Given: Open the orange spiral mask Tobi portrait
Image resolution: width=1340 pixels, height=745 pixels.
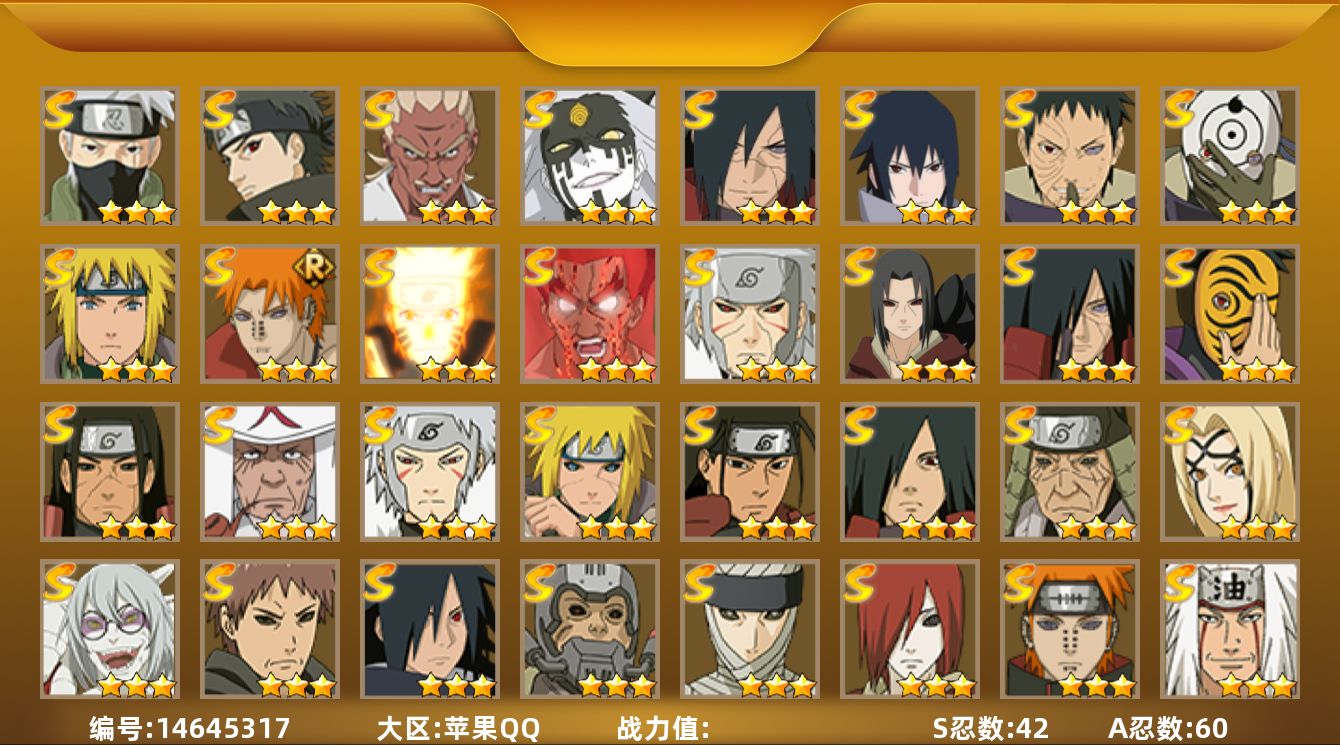Looking at the screenshot, I should click(1229, 314).
